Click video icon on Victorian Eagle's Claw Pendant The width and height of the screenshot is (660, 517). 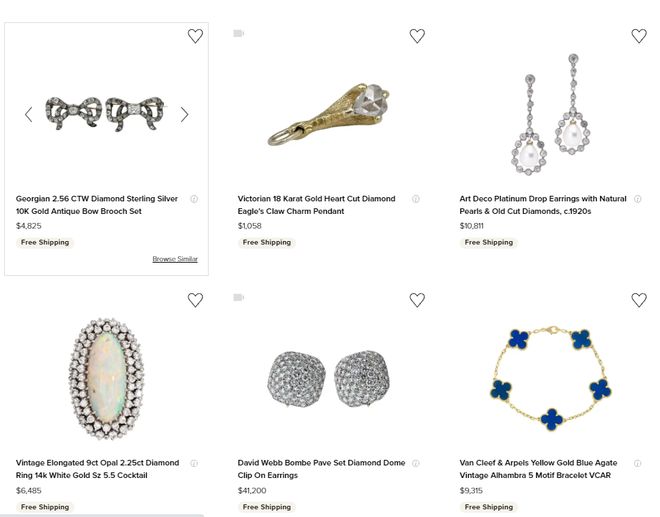tap(239, 34)
